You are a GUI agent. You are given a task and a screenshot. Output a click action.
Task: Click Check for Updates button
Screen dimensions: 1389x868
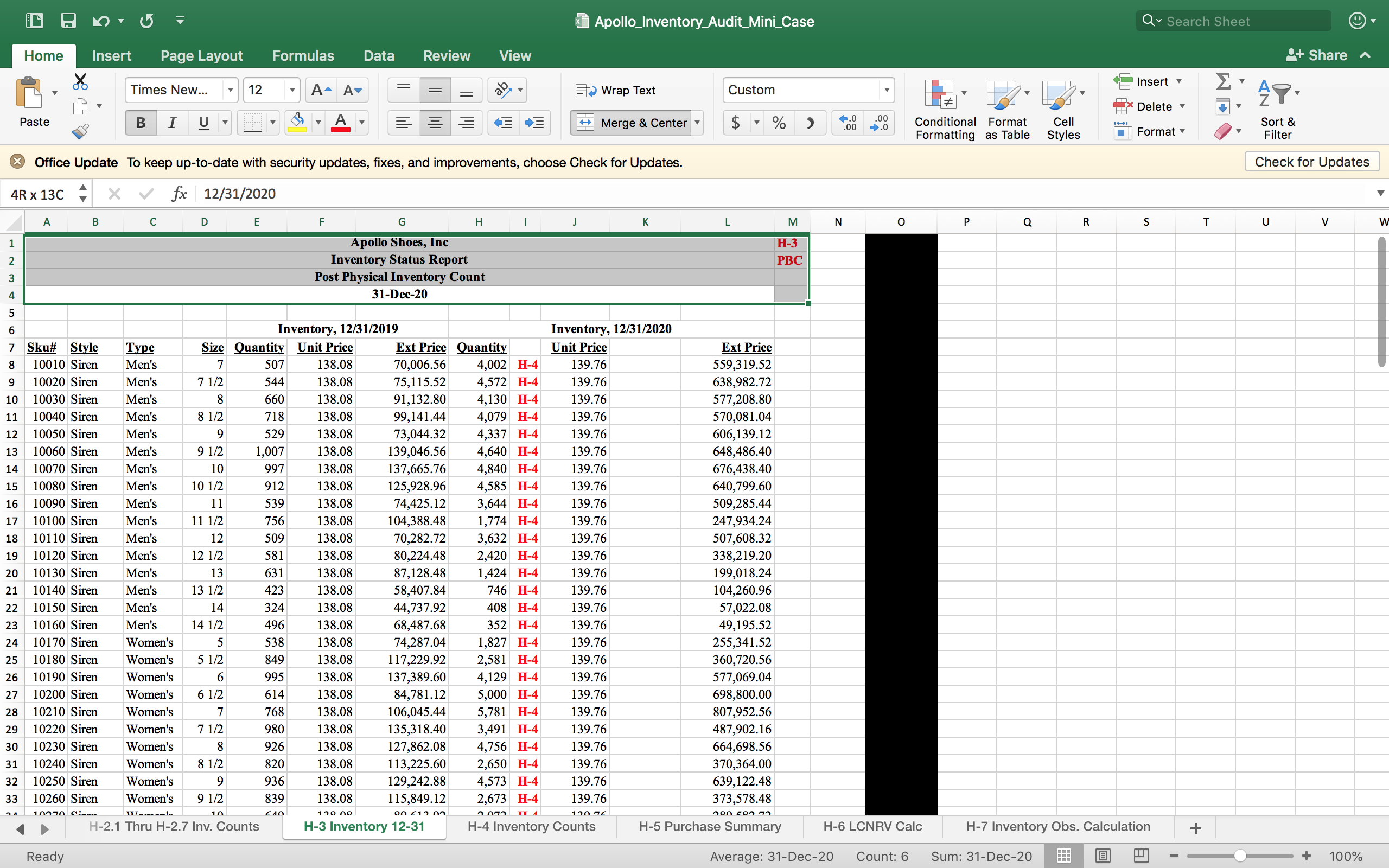click(1311, 162)
